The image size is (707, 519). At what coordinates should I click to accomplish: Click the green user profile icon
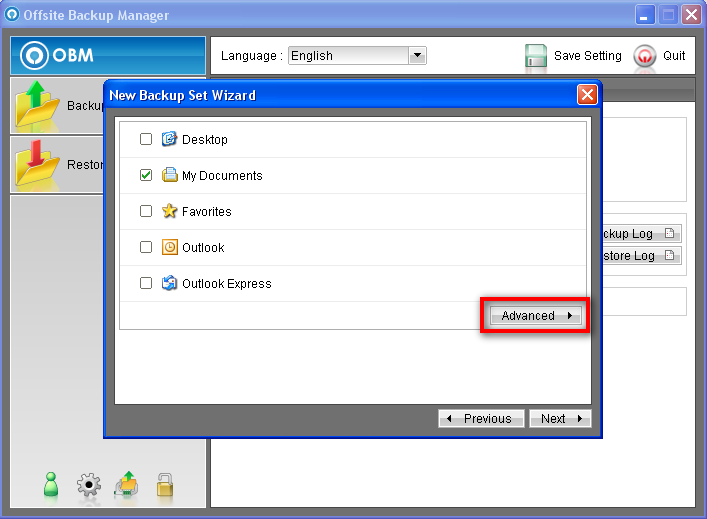click(x=52, y=485)
